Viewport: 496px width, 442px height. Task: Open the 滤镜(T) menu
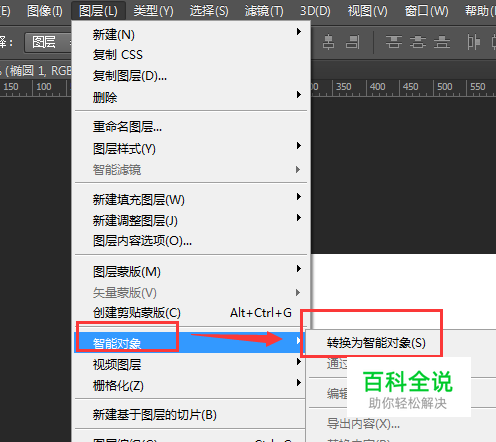tap(264, 11)
